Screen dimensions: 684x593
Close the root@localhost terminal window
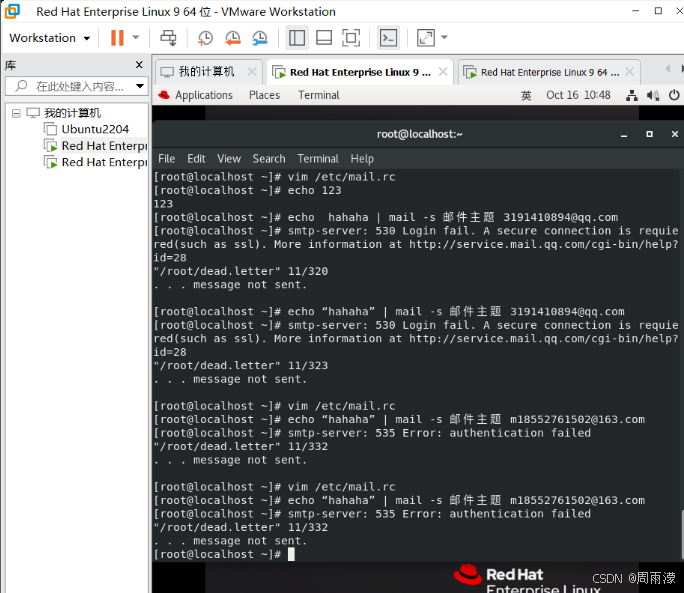click(x=674, y=134)
